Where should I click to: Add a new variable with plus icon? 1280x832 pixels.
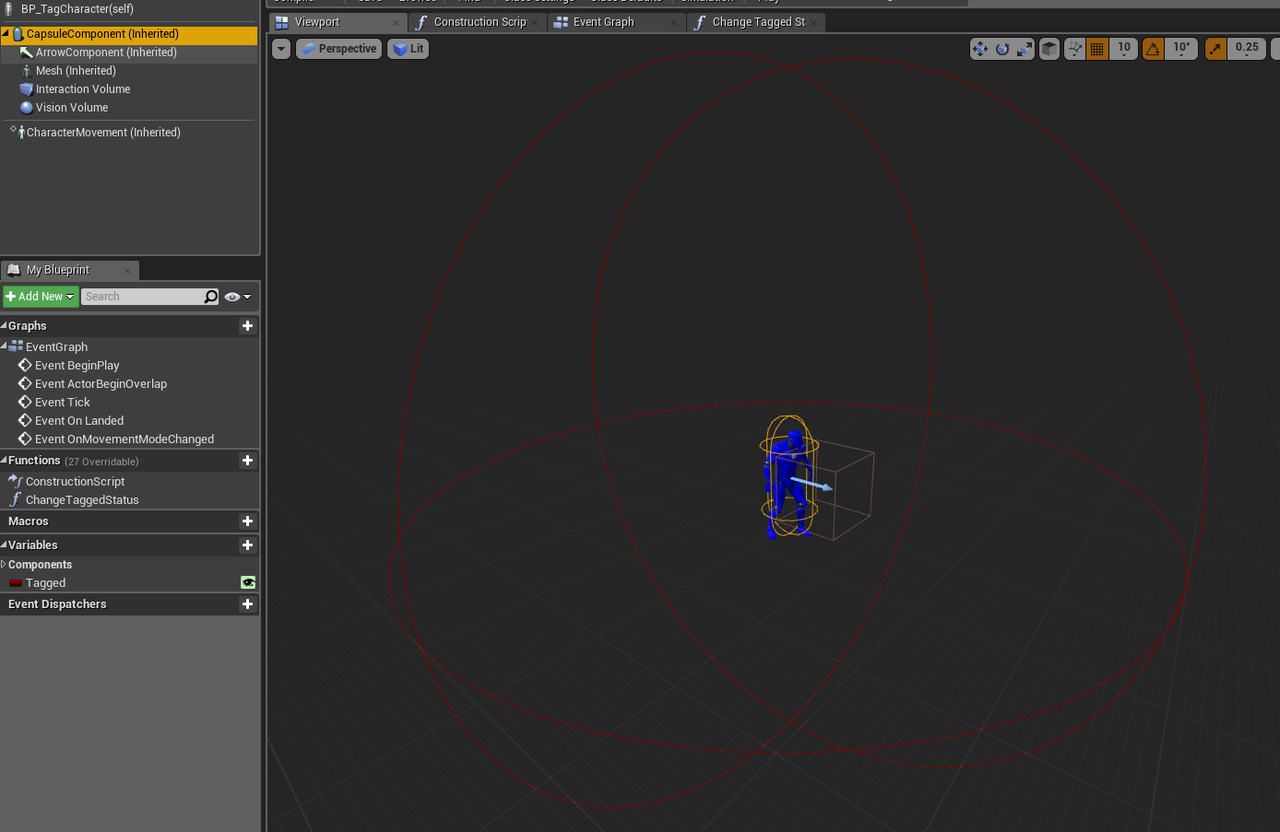point(247,545)
